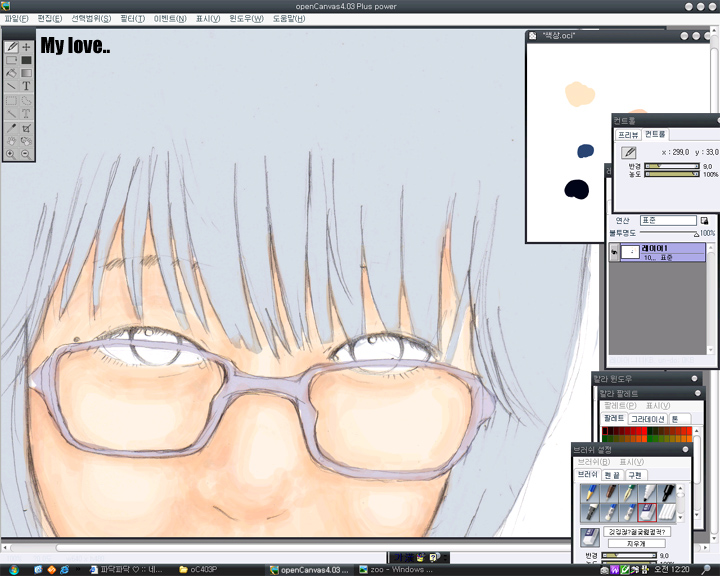This screenshot has width=720, height=576.
Task: Click the 지우개 brush name button
Action: [636, 543]
